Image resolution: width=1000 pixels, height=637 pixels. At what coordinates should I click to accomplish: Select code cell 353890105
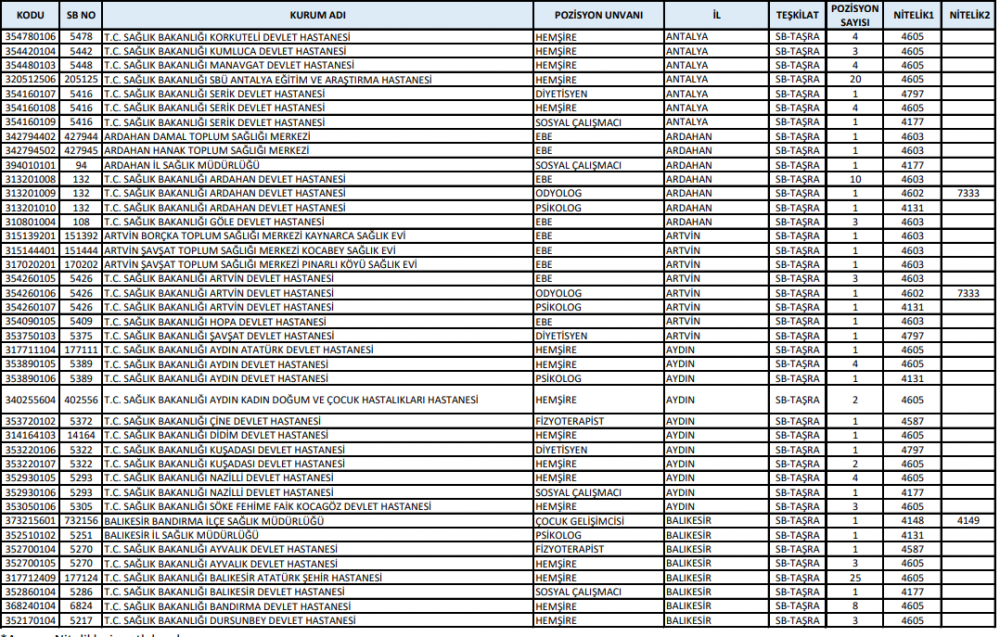point(31,364)
